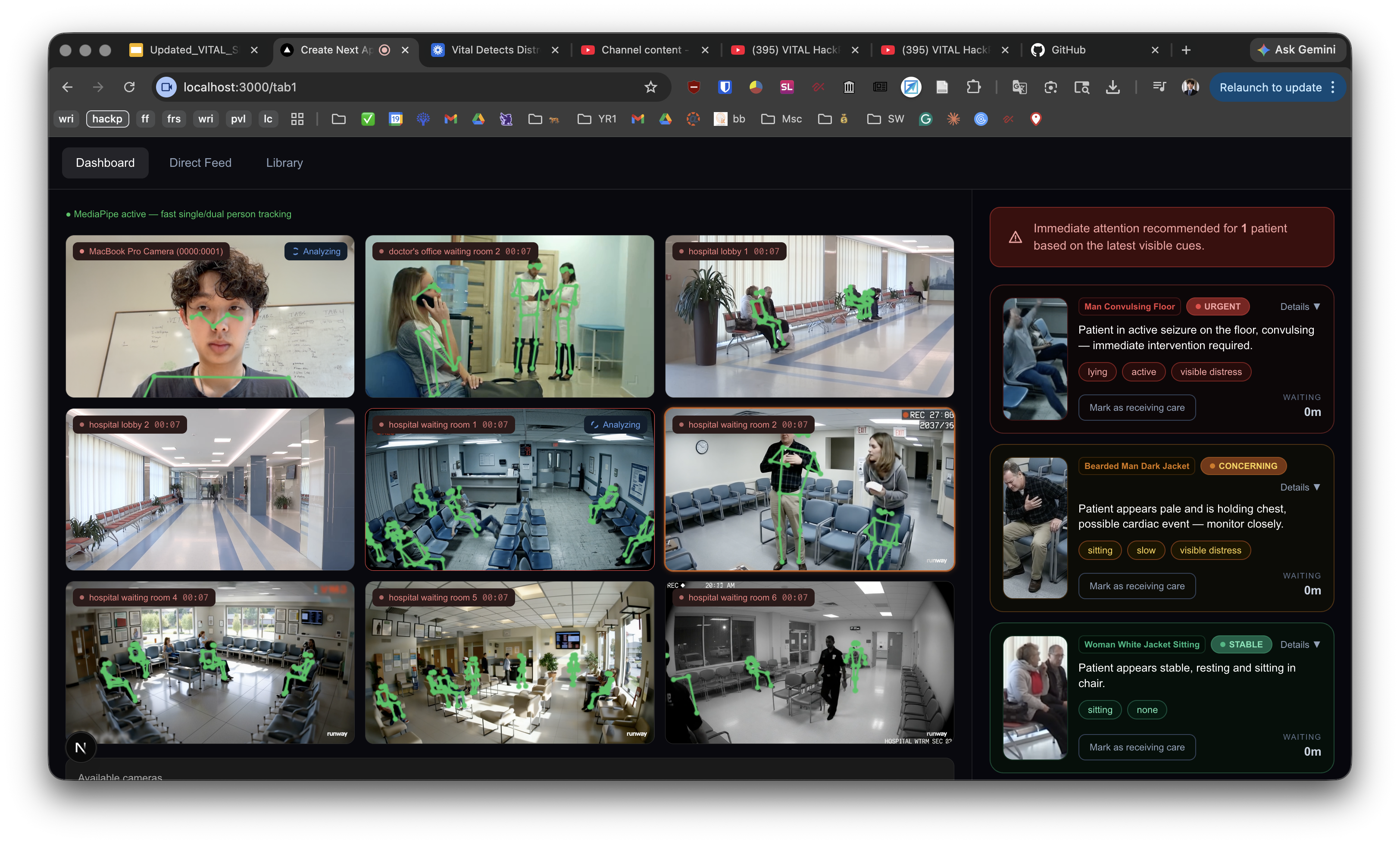Open the Library tab
This screenshot has height=844, width=1400.
(x=284, y=163)
